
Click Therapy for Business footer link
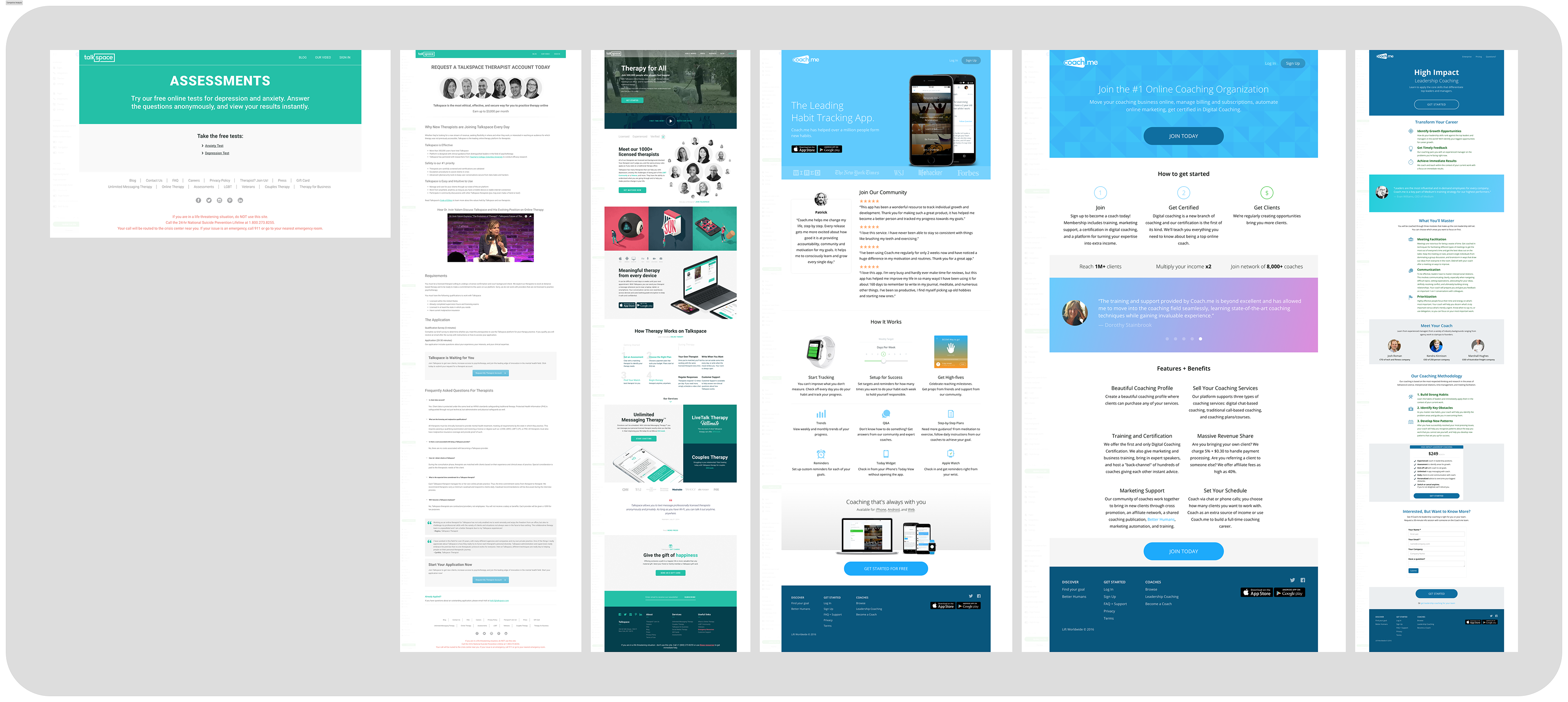click(315, 187)
